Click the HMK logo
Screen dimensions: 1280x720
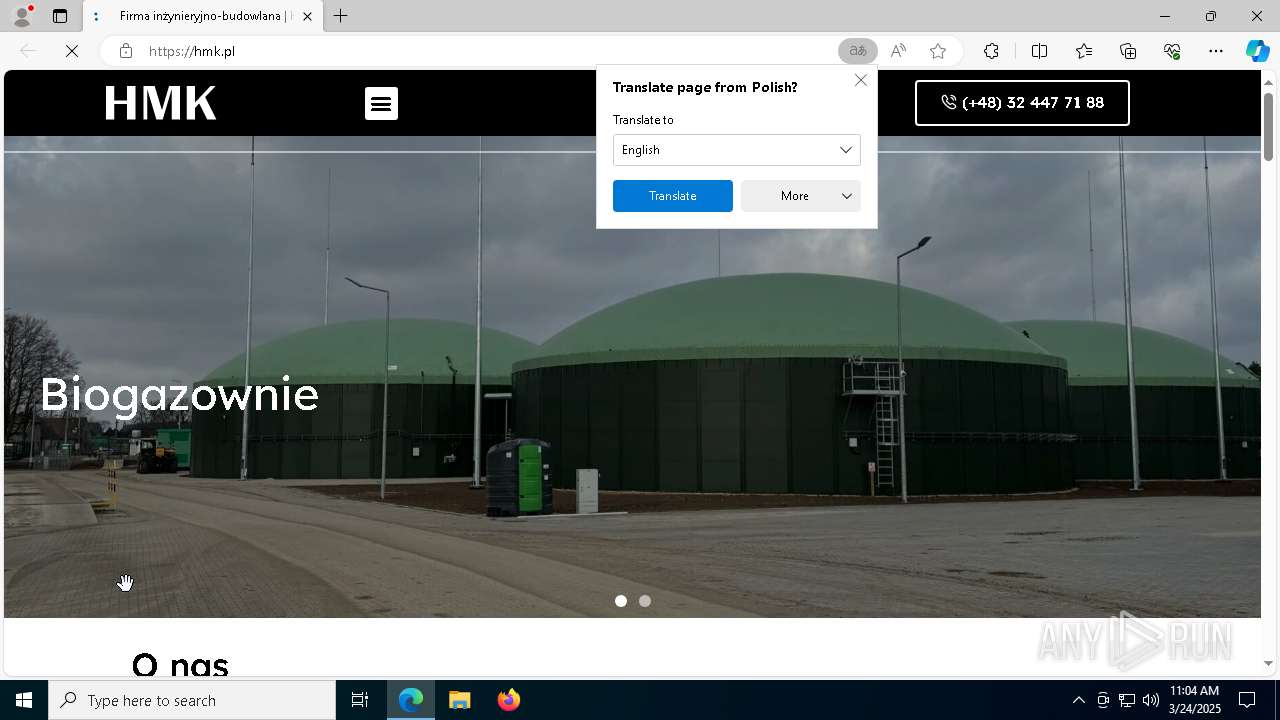pyautogui.click(x=161, y=103)
